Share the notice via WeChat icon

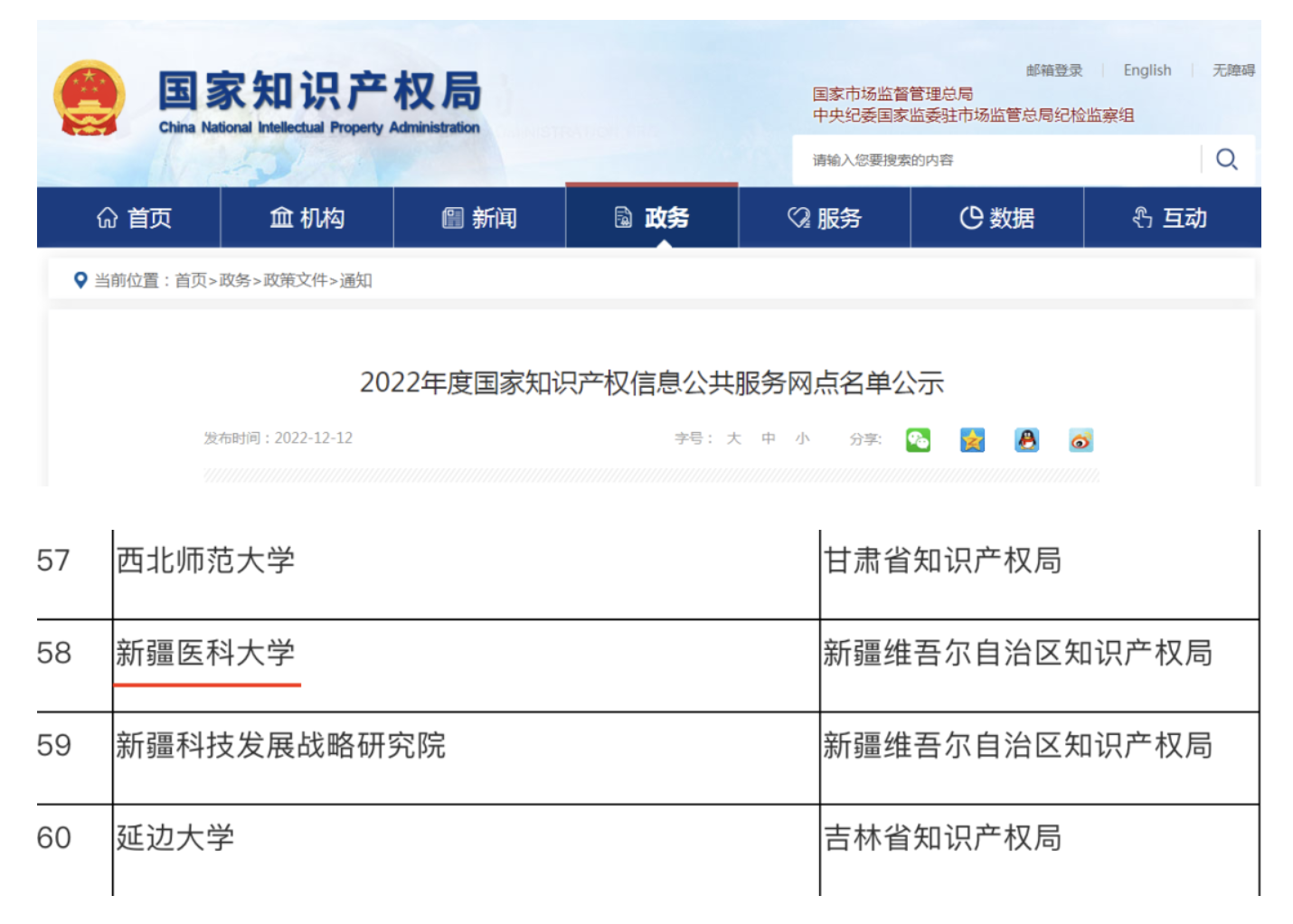[x=918, y=440]
